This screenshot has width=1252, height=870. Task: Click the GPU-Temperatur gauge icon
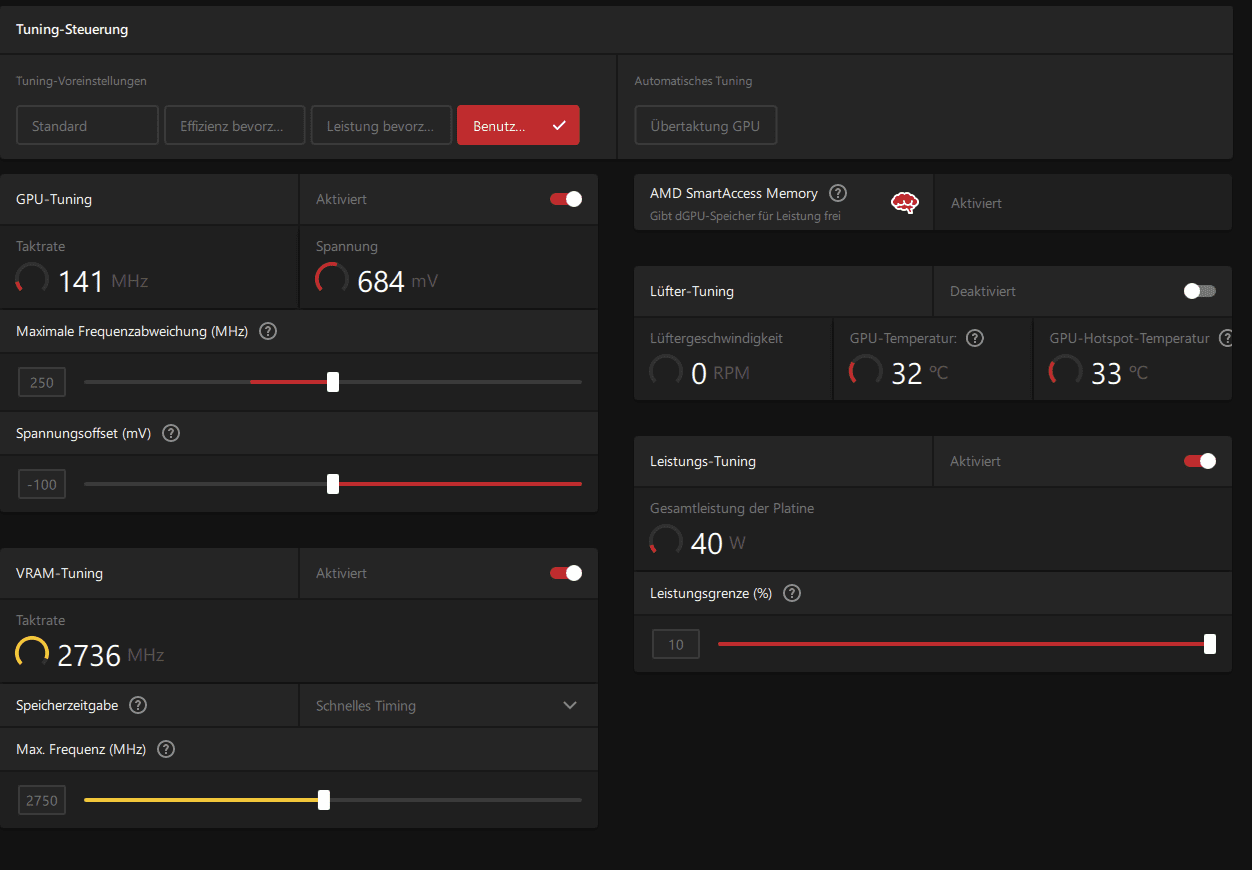point(866,371)
